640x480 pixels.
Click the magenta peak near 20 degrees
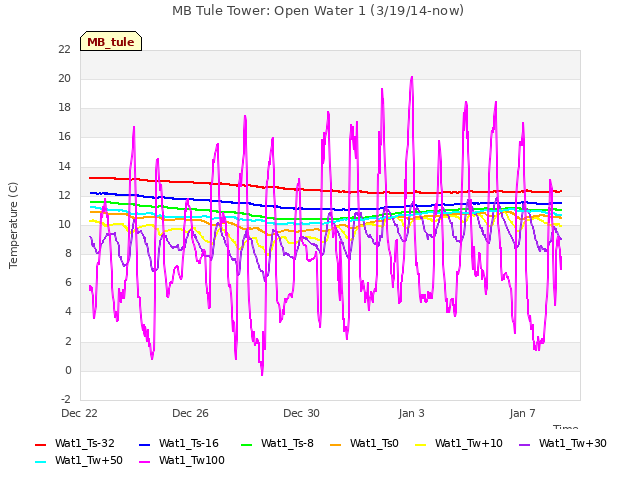(411, 77)
